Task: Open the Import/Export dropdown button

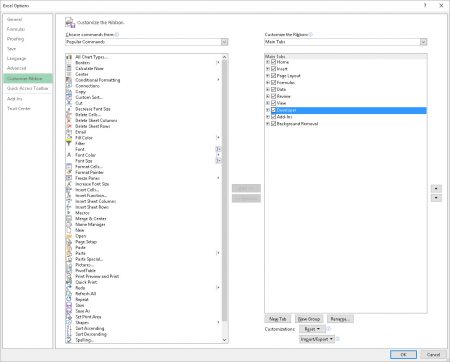Action: [x=317, y=339]
